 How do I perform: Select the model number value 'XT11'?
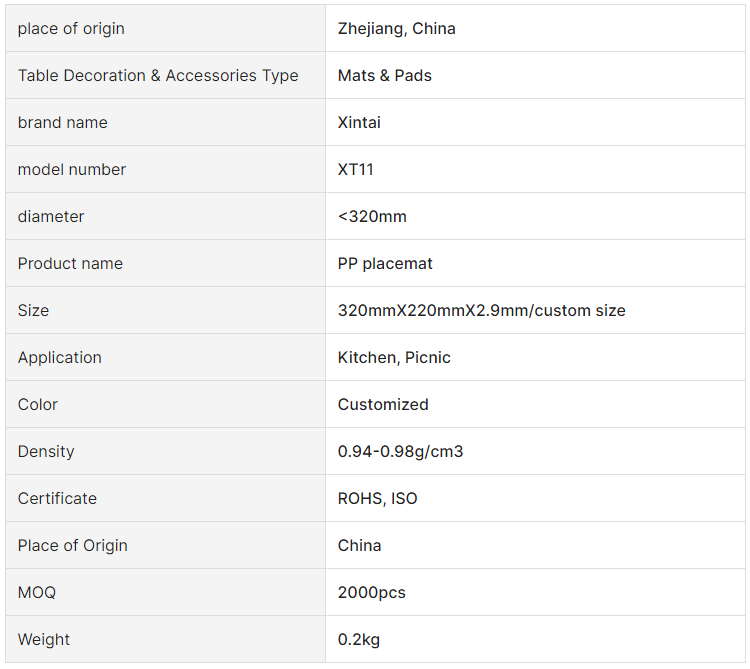[x=356, y=170]
